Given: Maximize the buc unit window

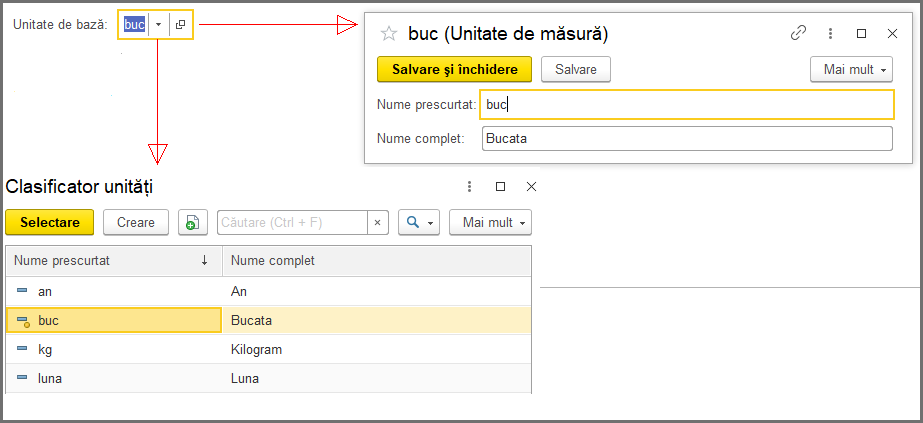Looking at the screenshot, I should [861, 34].
